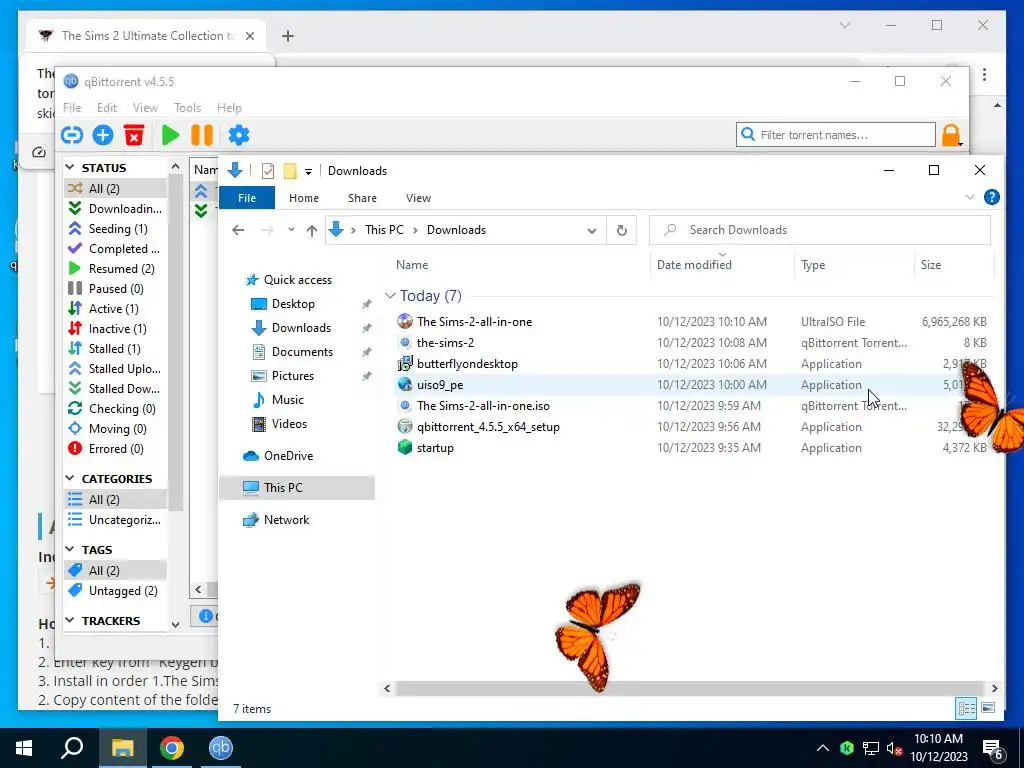
Task: Switch to large icons view button
Action: coord(988,708)
